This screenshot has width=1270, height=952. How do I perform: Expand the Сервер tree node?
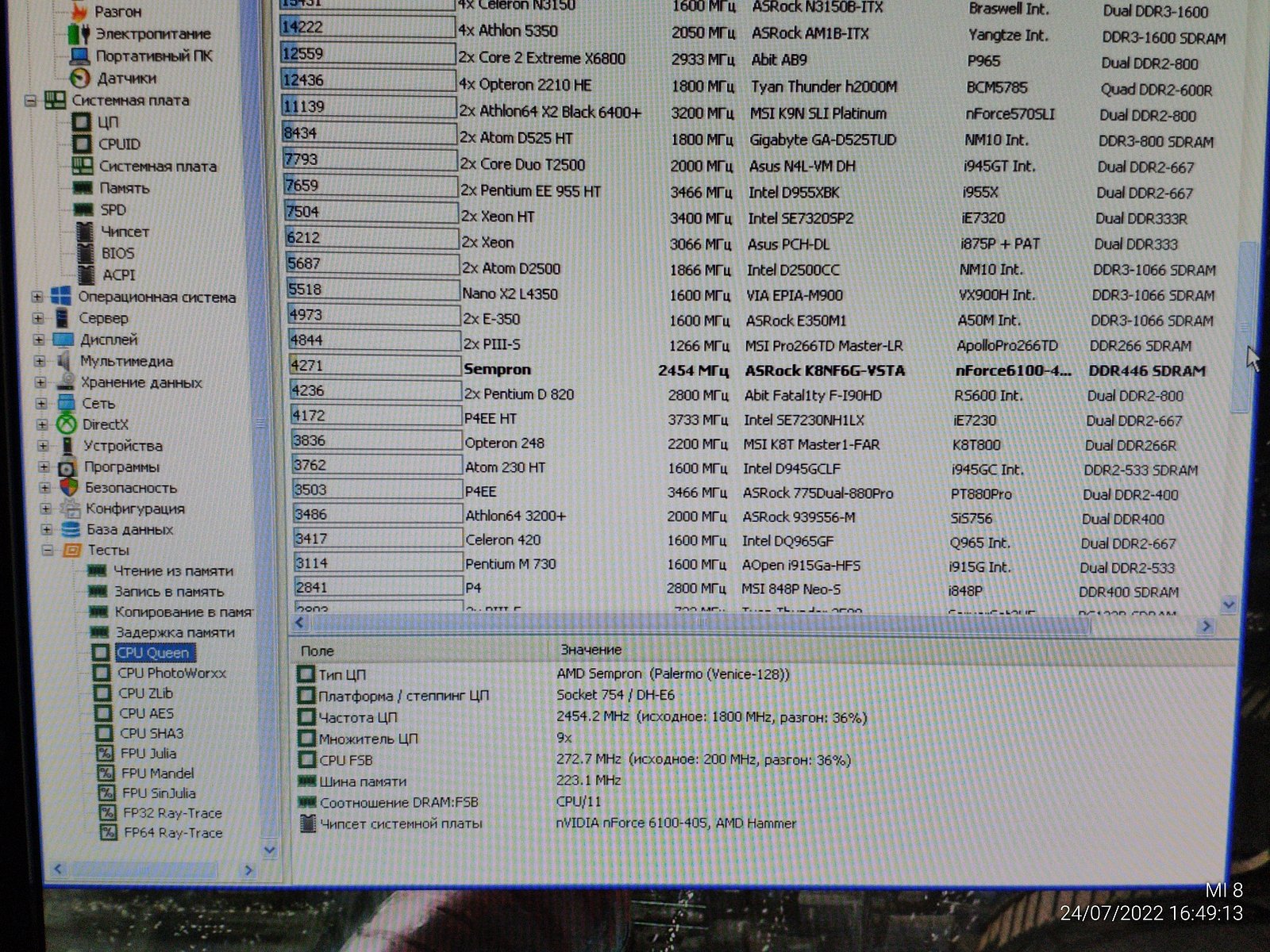pos(38,318)
